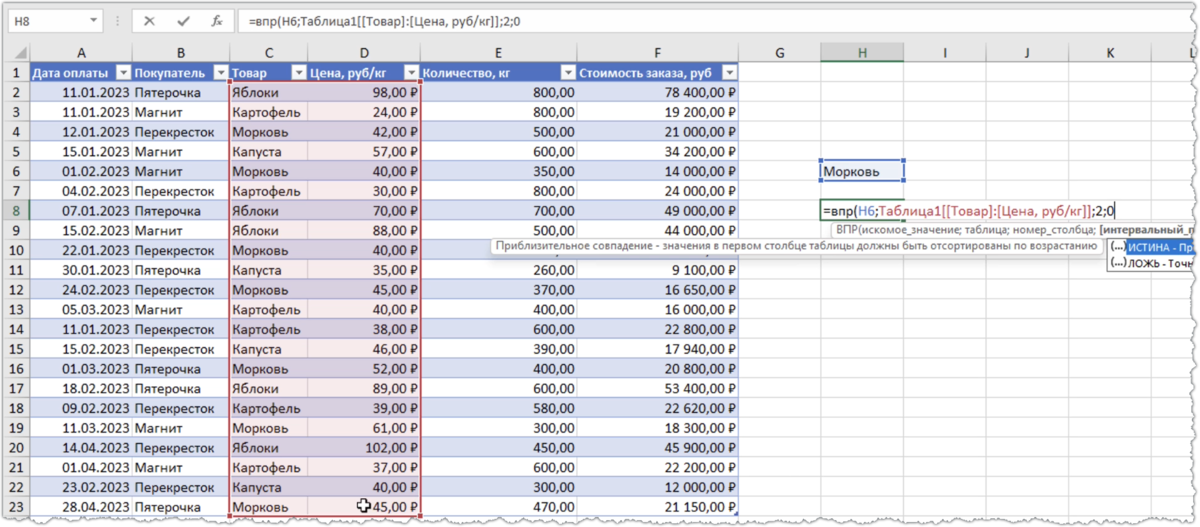The width and height of the screenshot is (1200, 527).
Task: Select column H header
Action: pos(861,54)
